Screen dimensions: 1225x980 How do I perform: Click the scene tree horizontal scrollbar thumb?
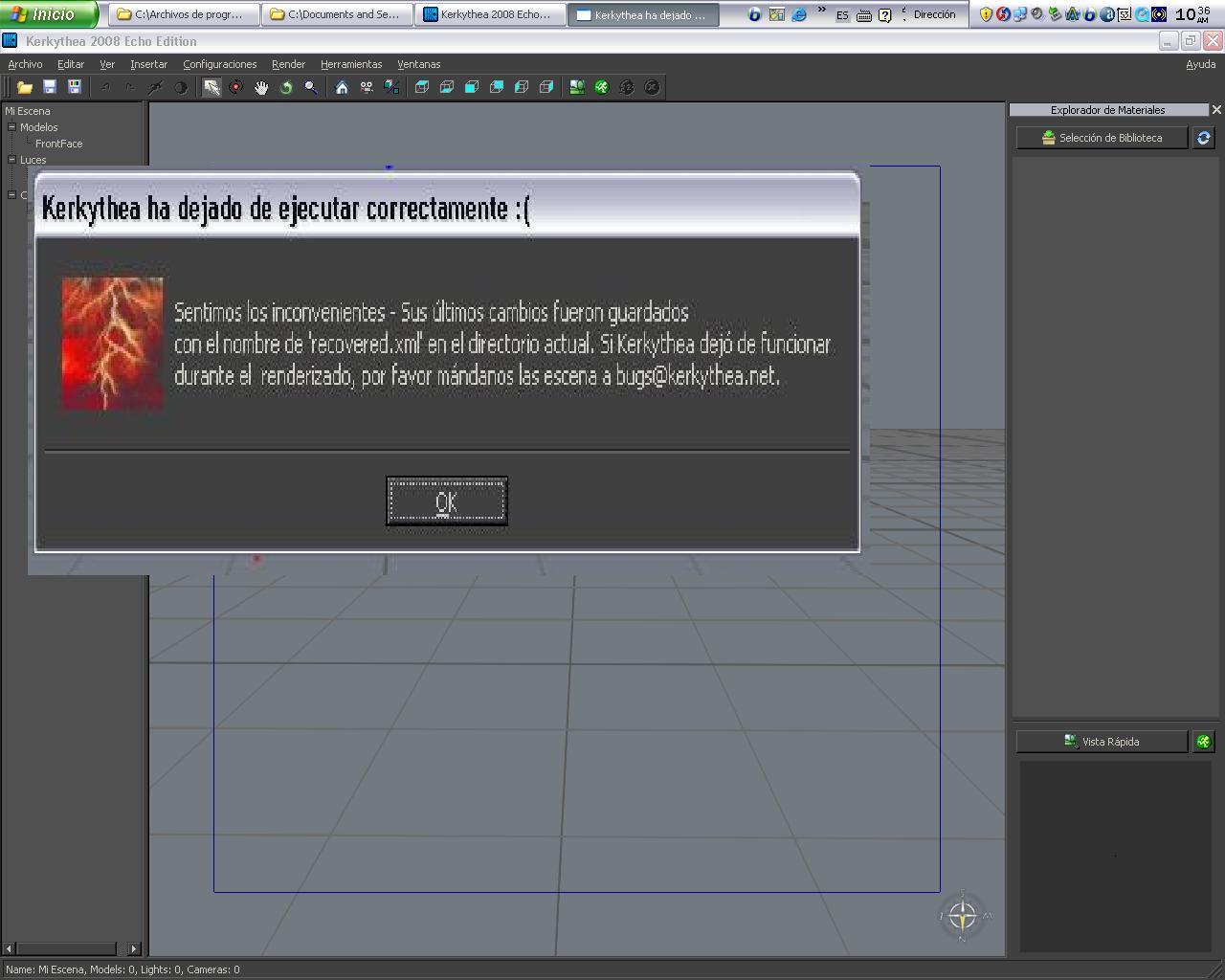coord(66,949)
